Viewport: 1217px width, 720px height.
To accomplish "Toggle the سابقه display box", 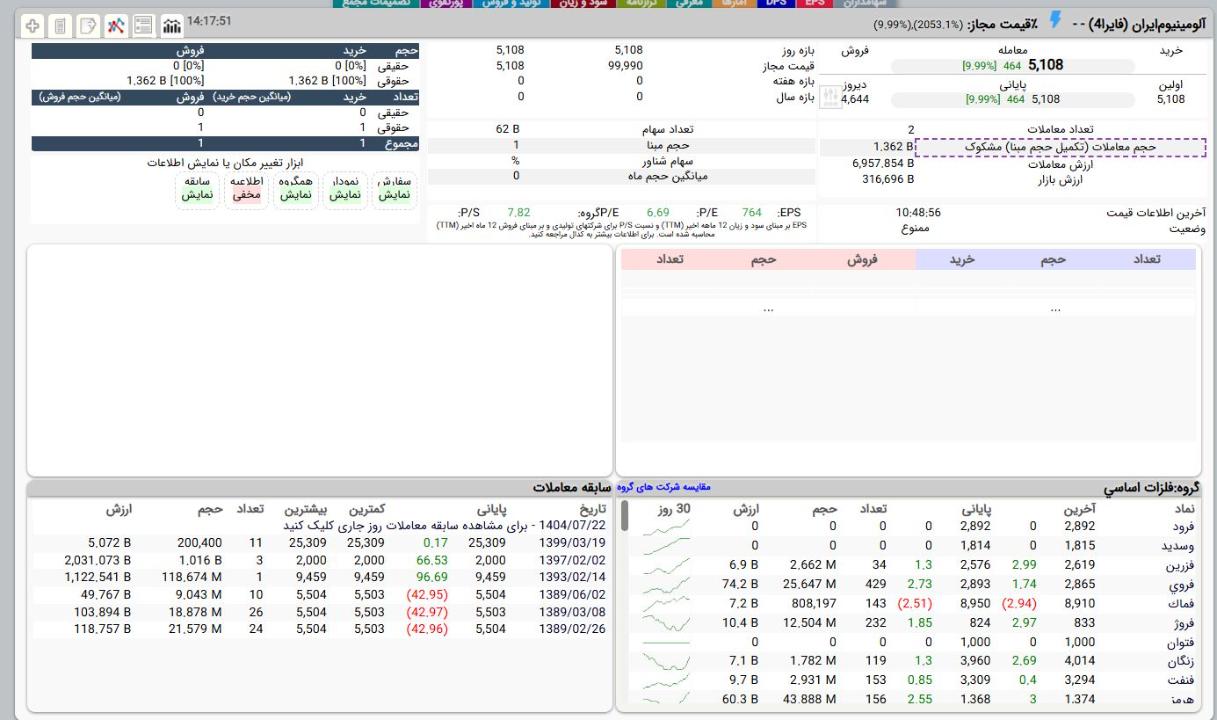I will pos(197,189).
